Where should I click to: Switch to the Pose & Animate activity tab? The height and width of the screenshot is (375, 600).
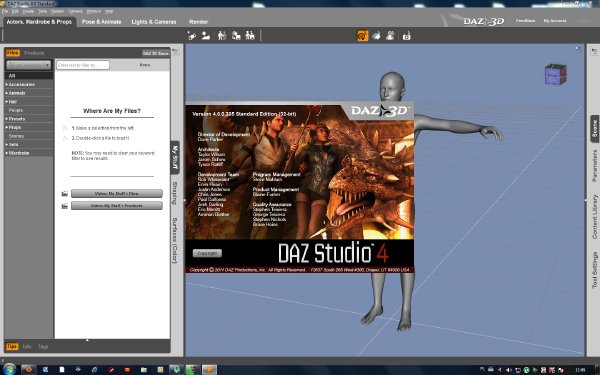tap(101, 22)
